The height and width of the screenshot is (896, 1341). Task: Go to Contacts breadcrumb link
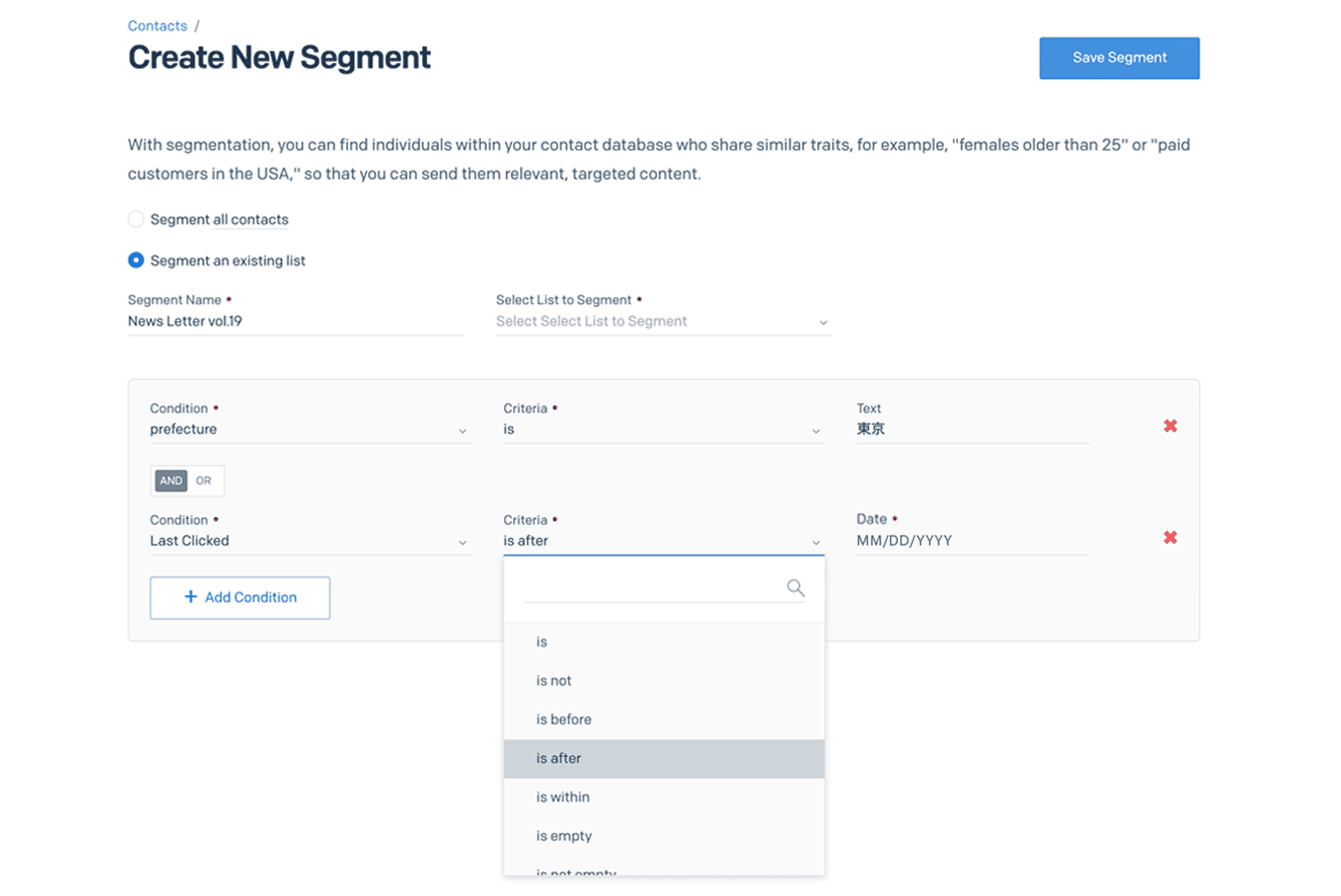coord(158,26)
